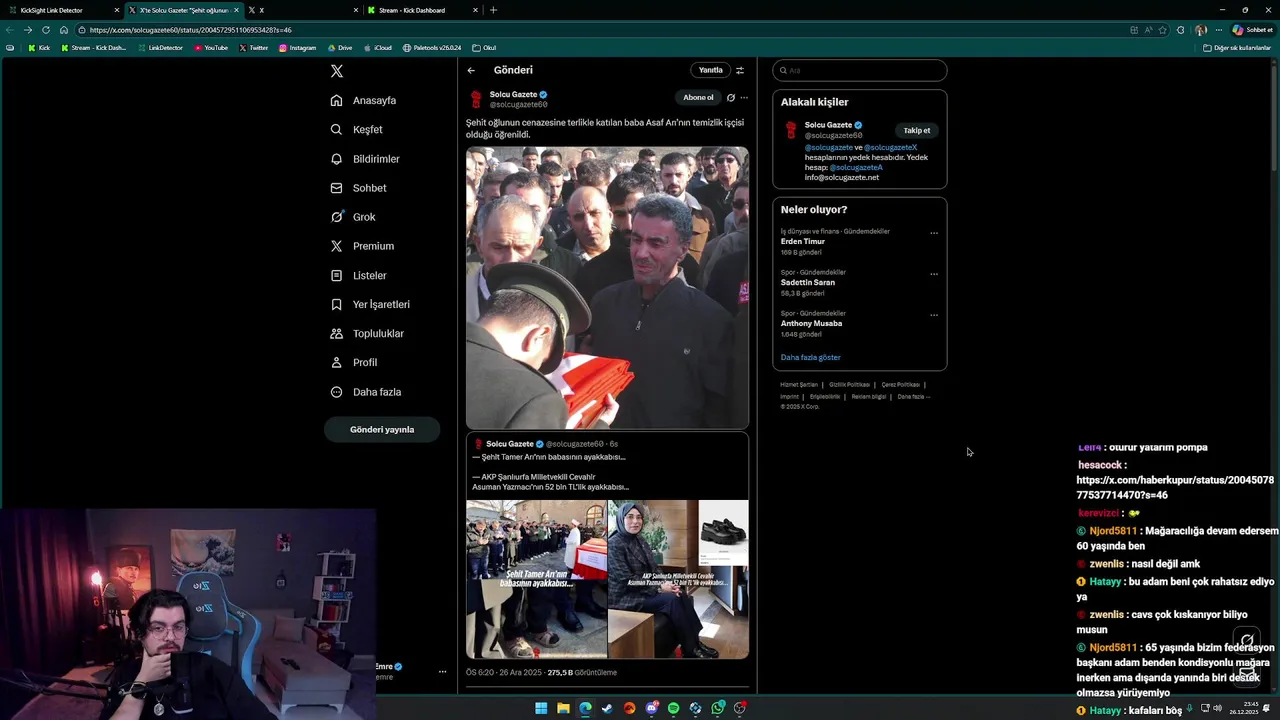
Task: Open Keşfet in the sidebar
Action: (x=357, y=129)
